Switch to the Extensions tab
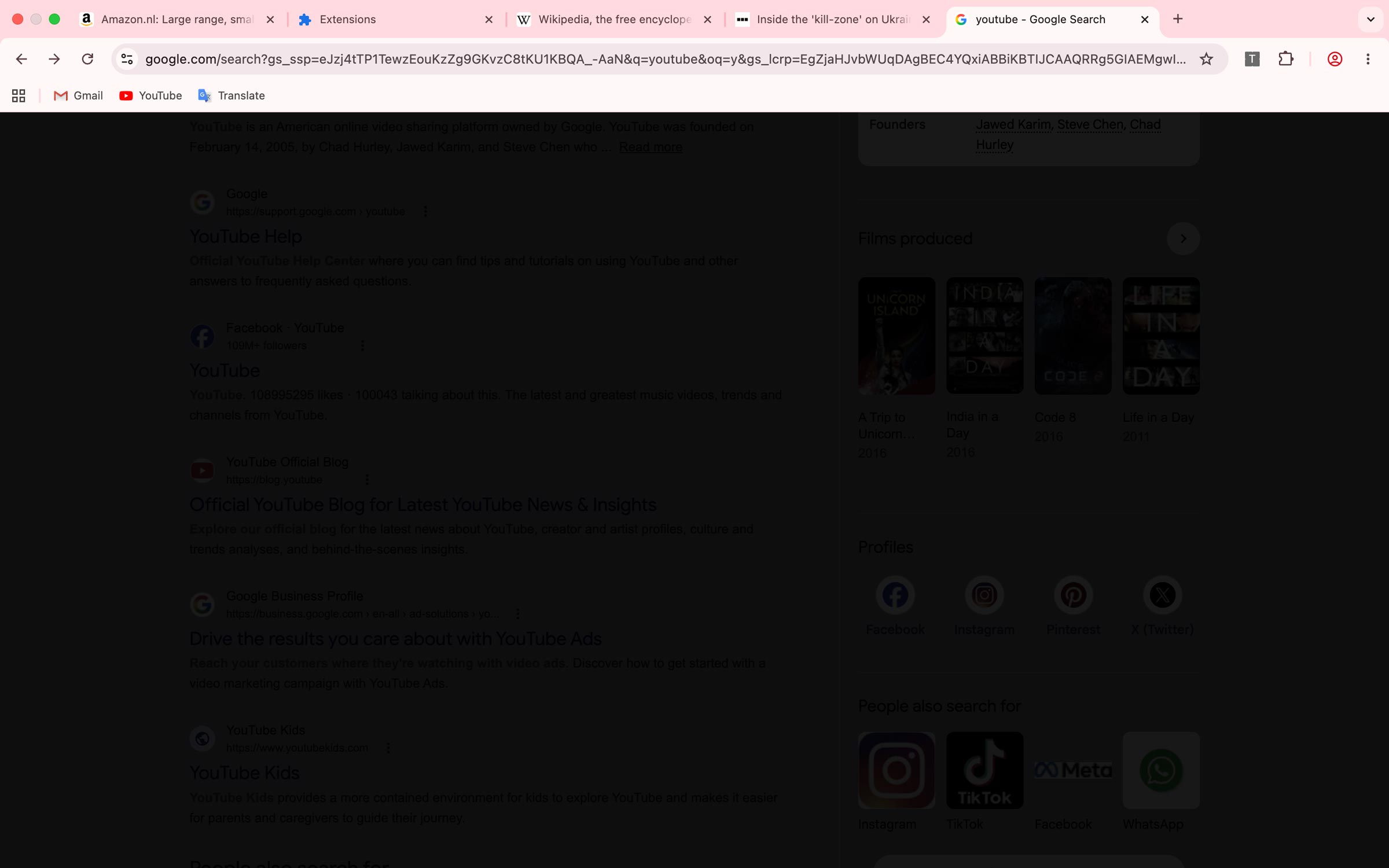 [396, 19]
